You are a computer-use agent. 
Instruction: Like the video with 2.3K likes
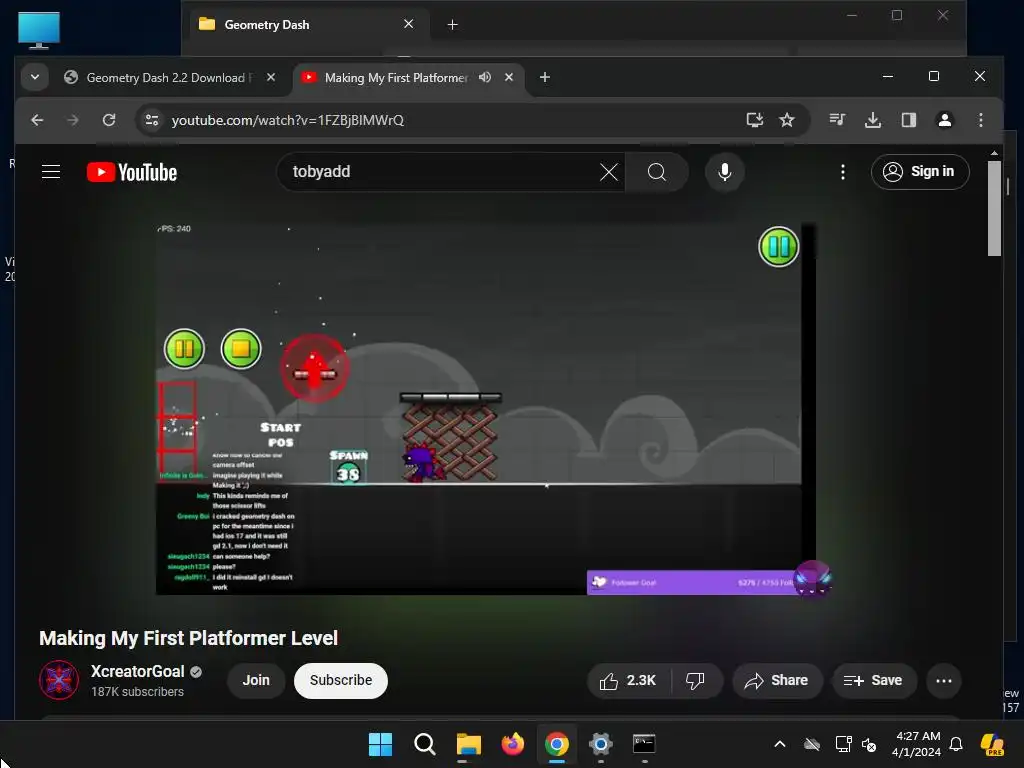point(628,681)
